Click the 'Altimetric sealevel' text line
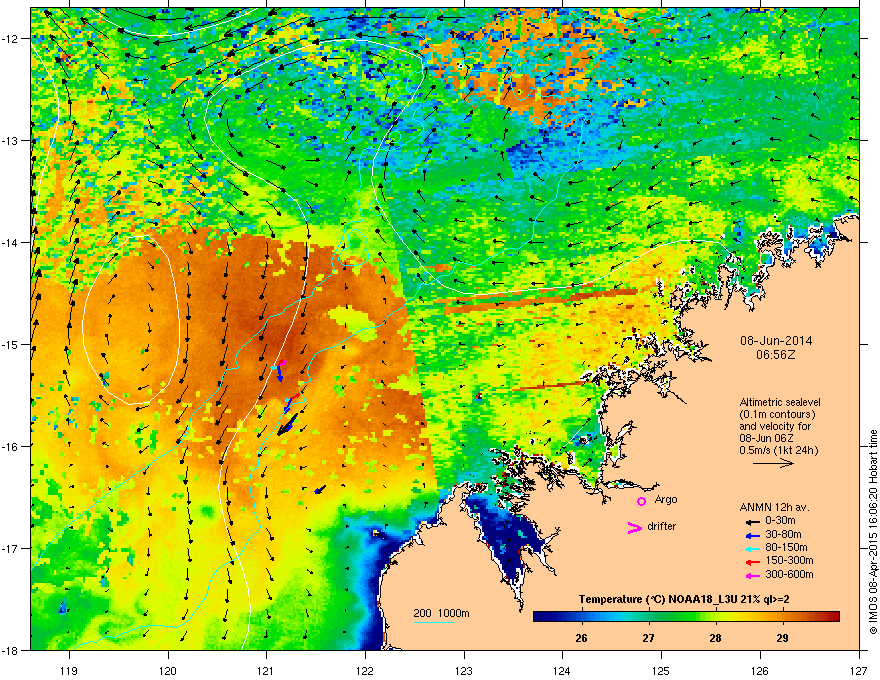 pos(780,402)
